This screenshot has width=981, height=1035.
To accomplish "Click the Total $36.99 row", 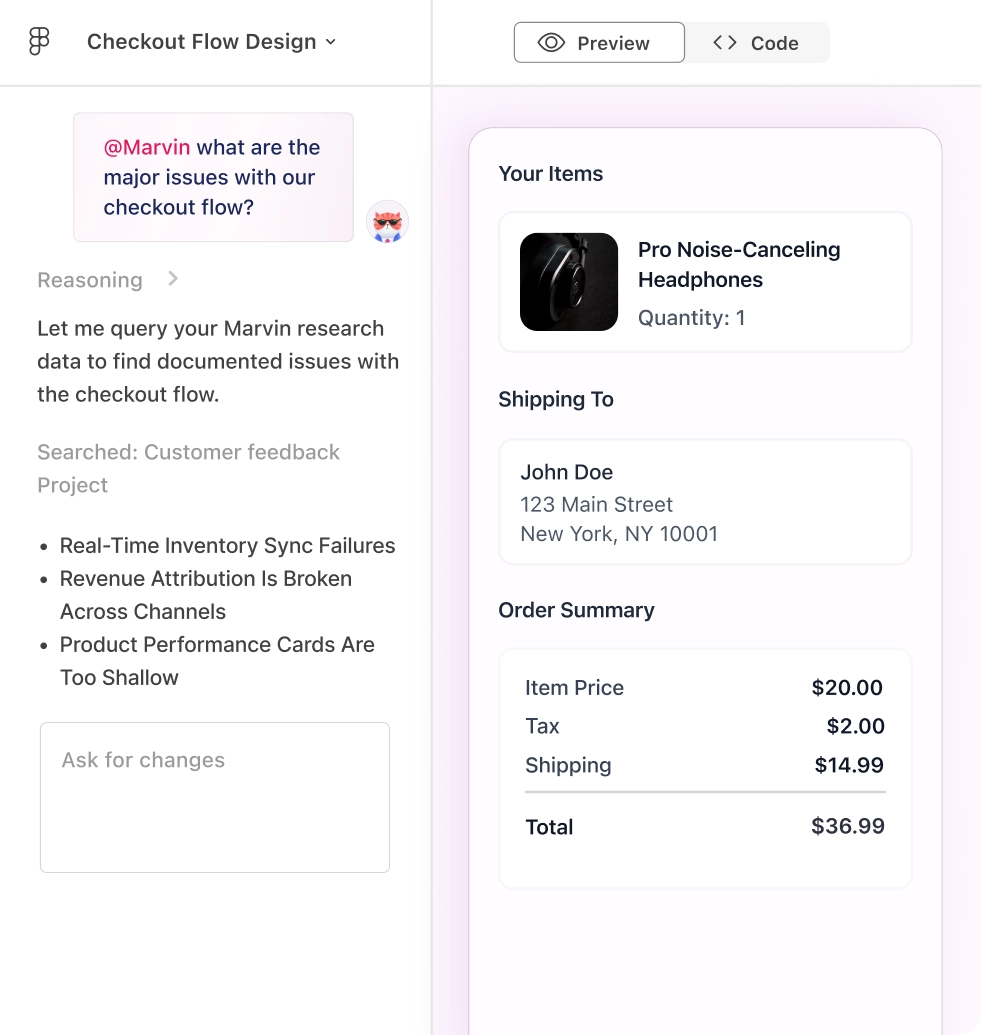I will tap(704, 826).
